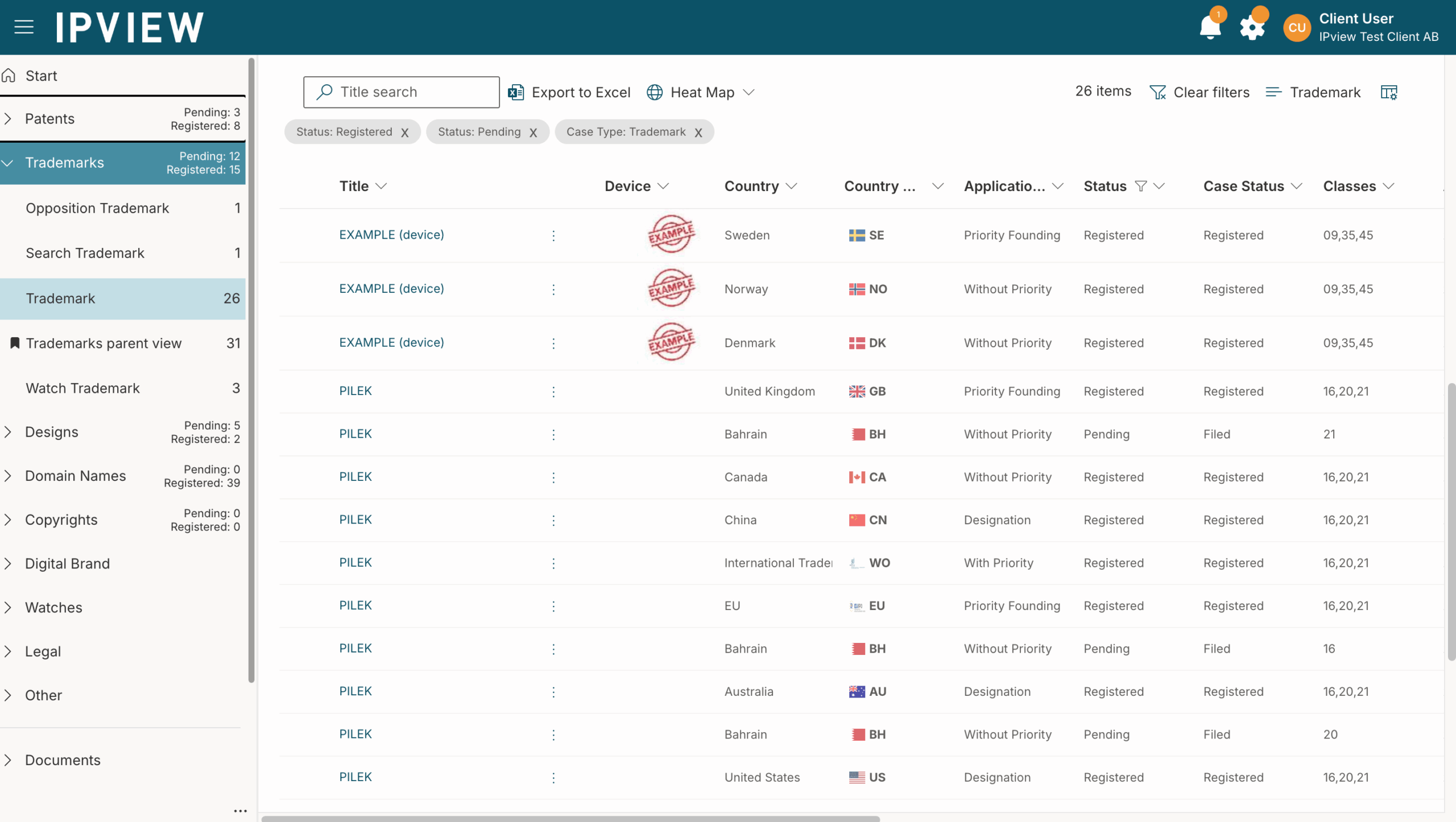The image size is (1456, 822).
Task: Select Opposition Trademark in sidebar
Action: click(97, 208)
